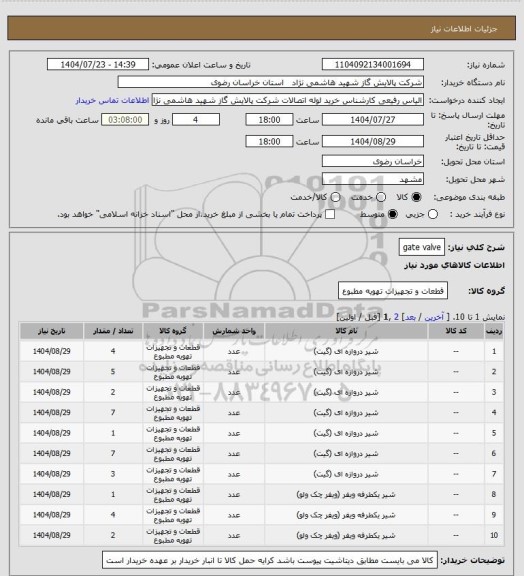Click the ردیف column header
The width and height of the screenshot is (524, 576).
pyautogui.click(x=494, y=331)
